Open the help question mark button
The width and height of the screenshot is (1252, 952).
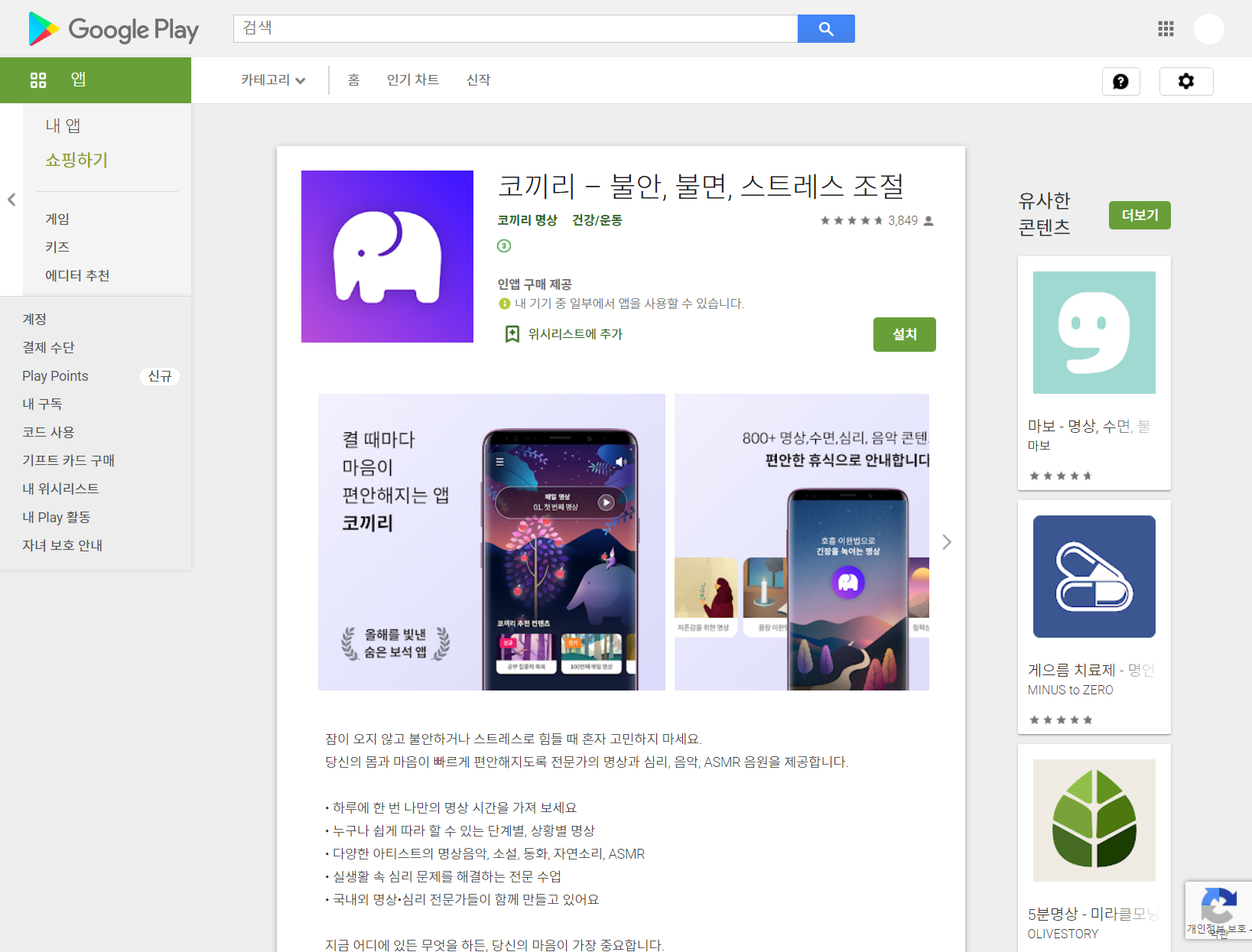tap(1120, 81)
